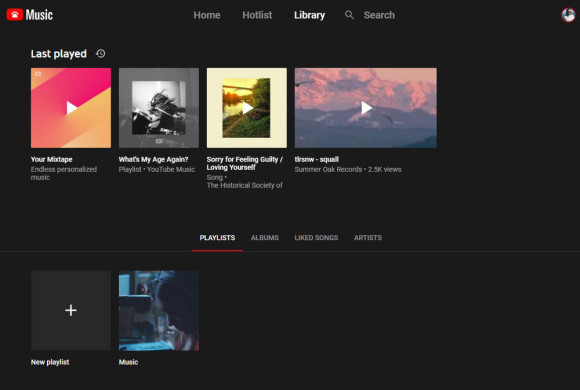Open the Home tab
580x390 pixels.
(207, 15)
